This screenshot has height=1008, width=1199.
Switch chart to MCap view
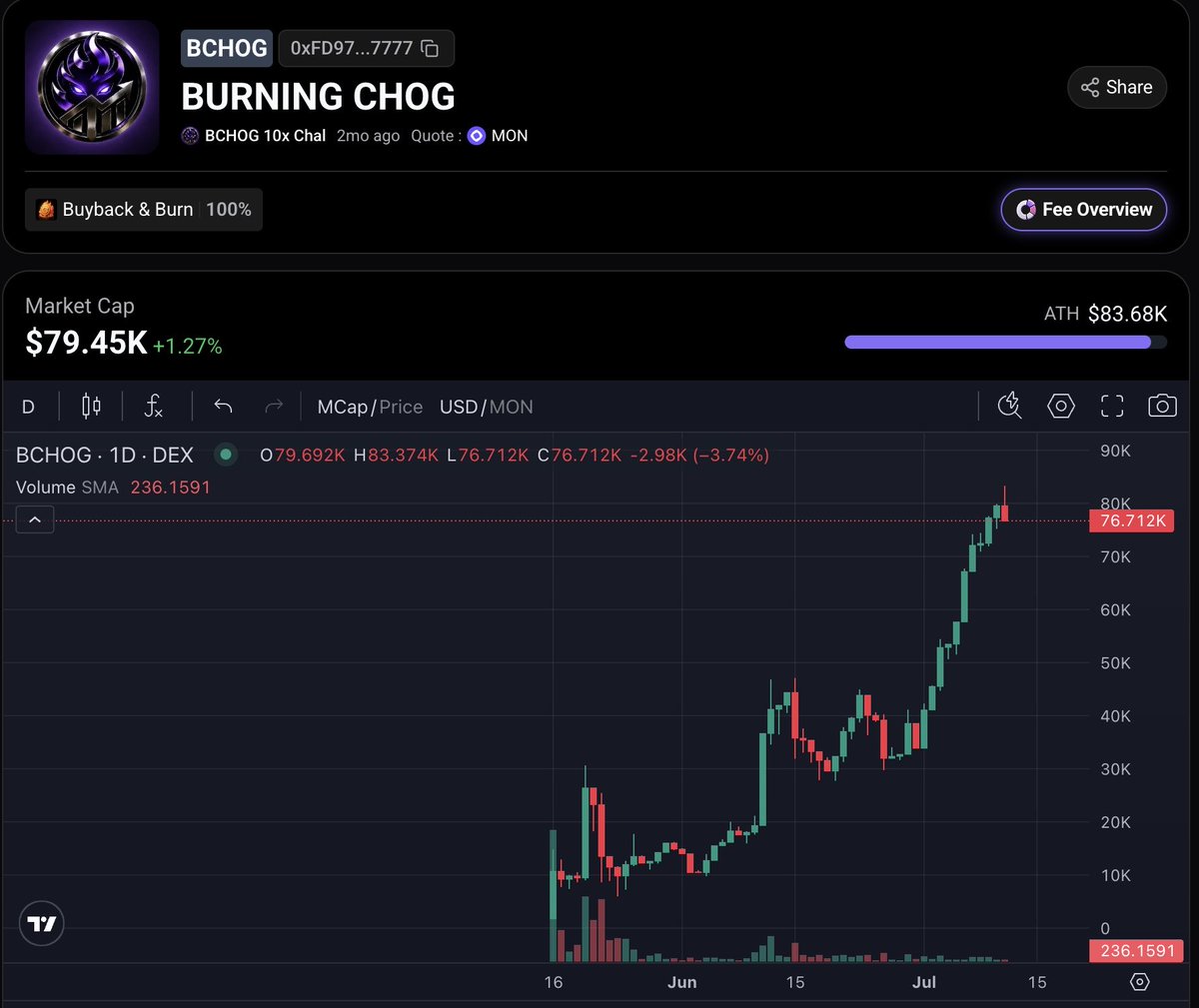(x=343, y=407)
